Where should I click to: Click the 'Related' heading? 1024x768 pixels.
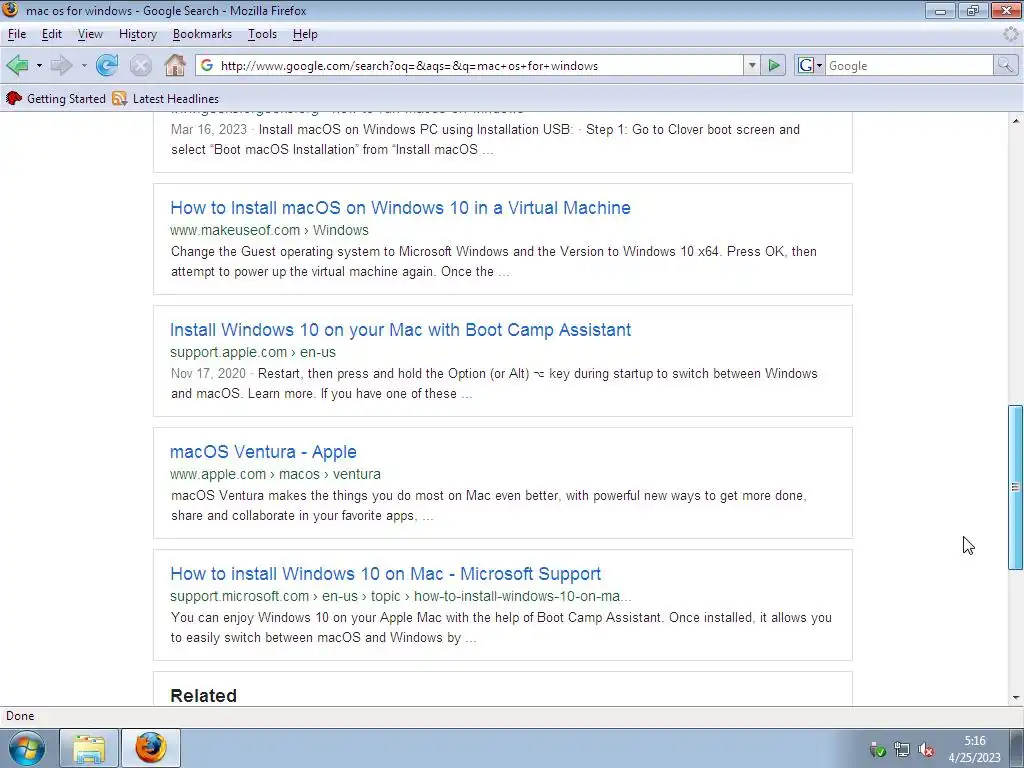pos(204,696)
